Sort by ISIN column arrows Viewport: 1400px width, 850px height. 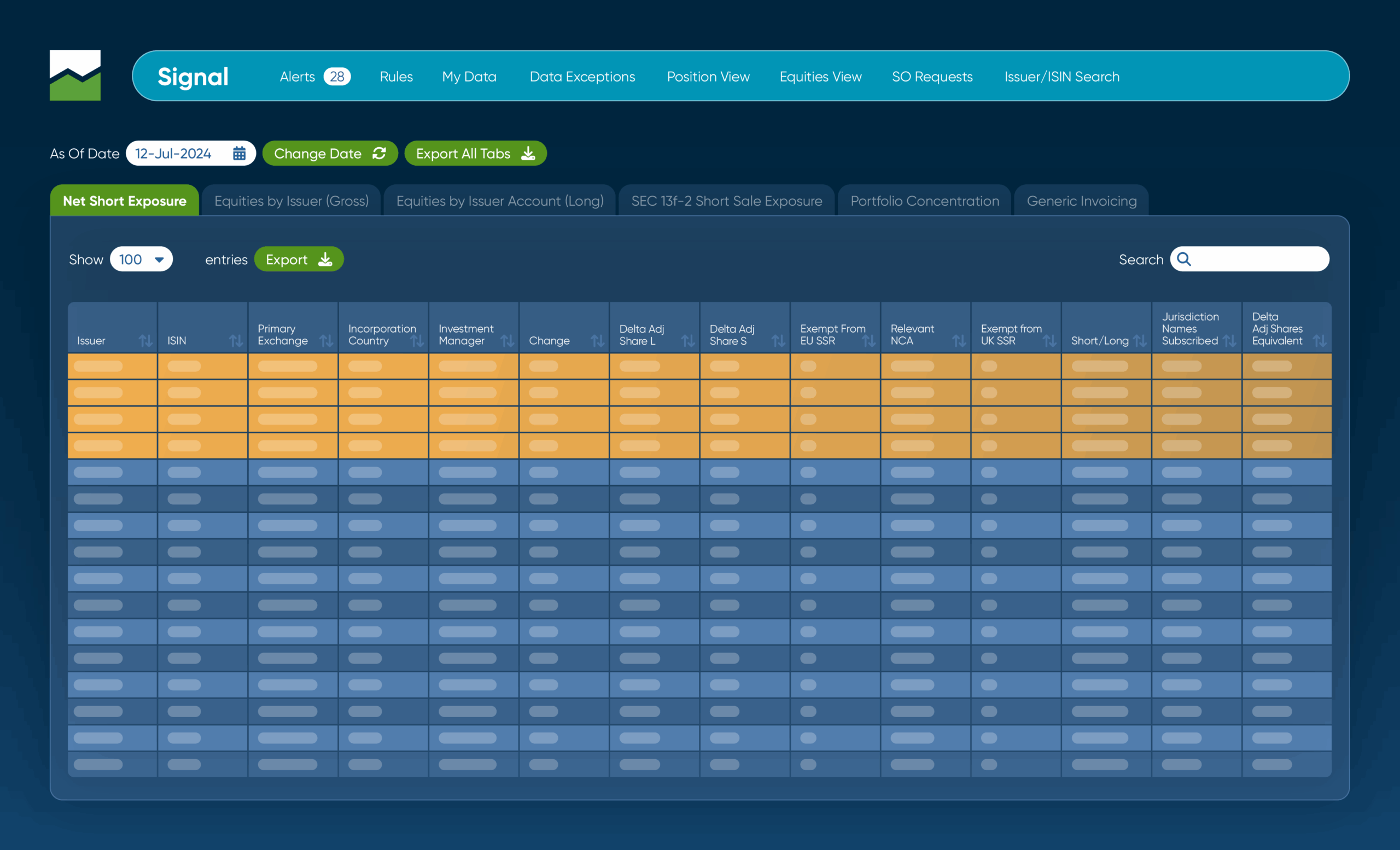236,340
